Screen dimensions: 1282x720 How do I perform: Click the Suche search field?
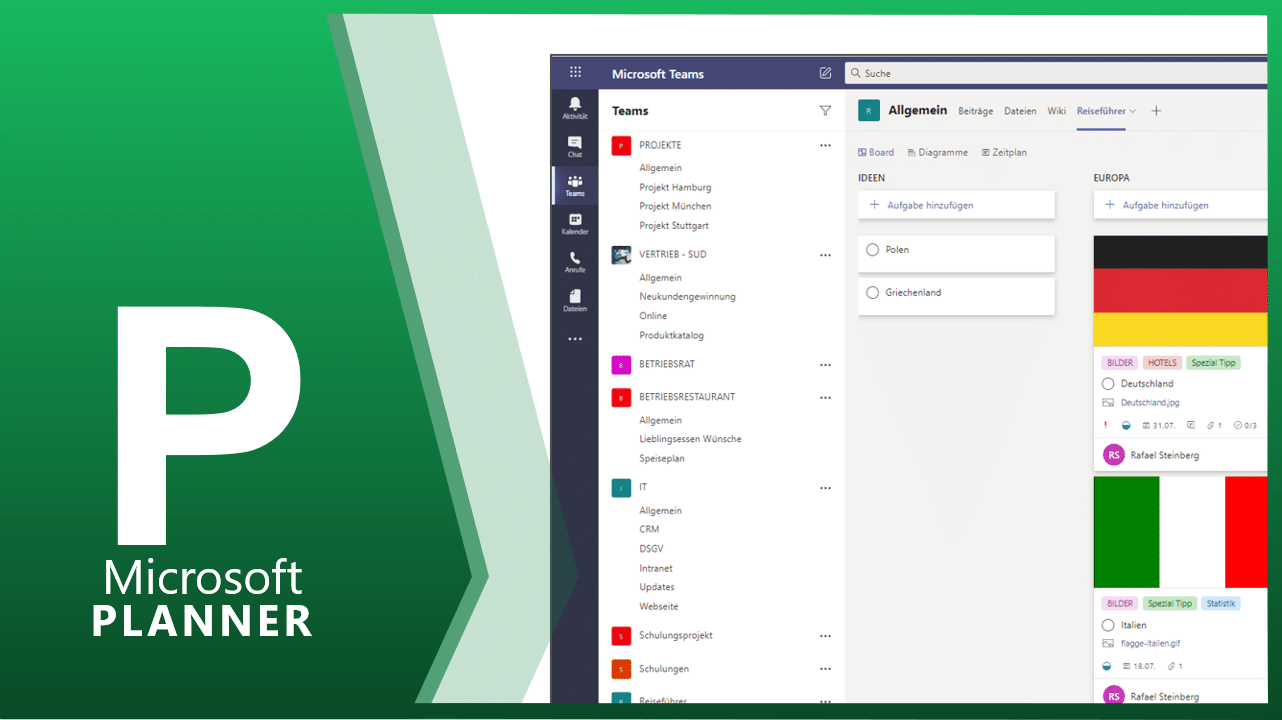coord(1050,73)
